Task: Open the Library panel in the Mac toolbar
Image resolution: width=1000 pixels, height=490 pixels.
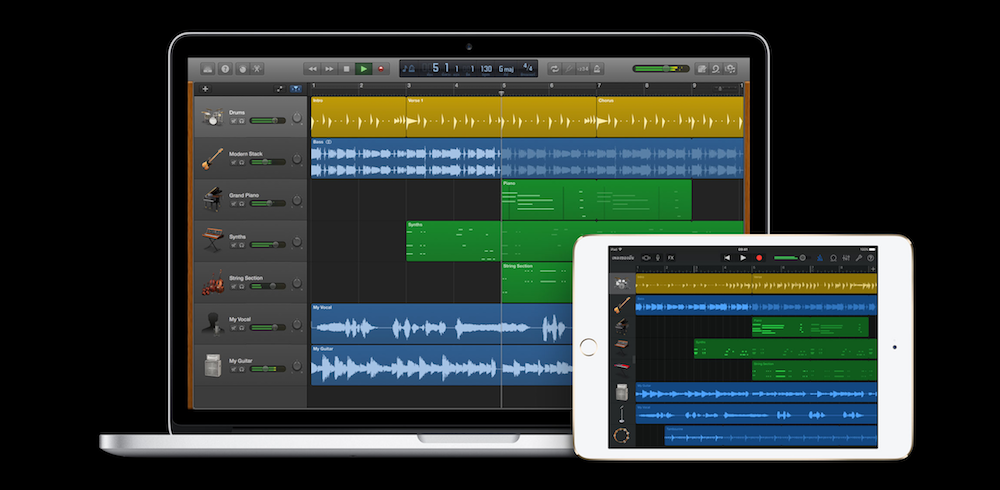Action: point(208,69)
